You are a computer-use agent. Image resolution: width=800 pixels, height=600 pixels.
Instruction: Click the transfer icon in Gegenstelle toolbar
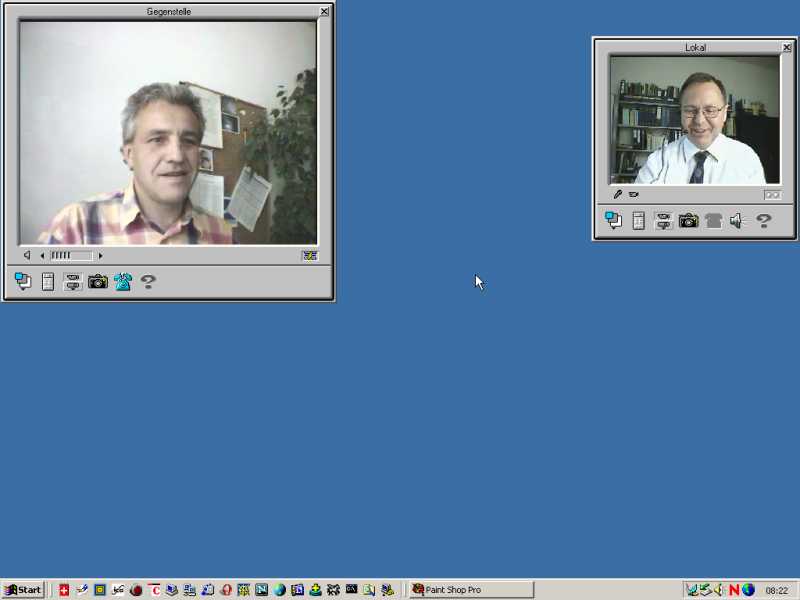point(73,281)
